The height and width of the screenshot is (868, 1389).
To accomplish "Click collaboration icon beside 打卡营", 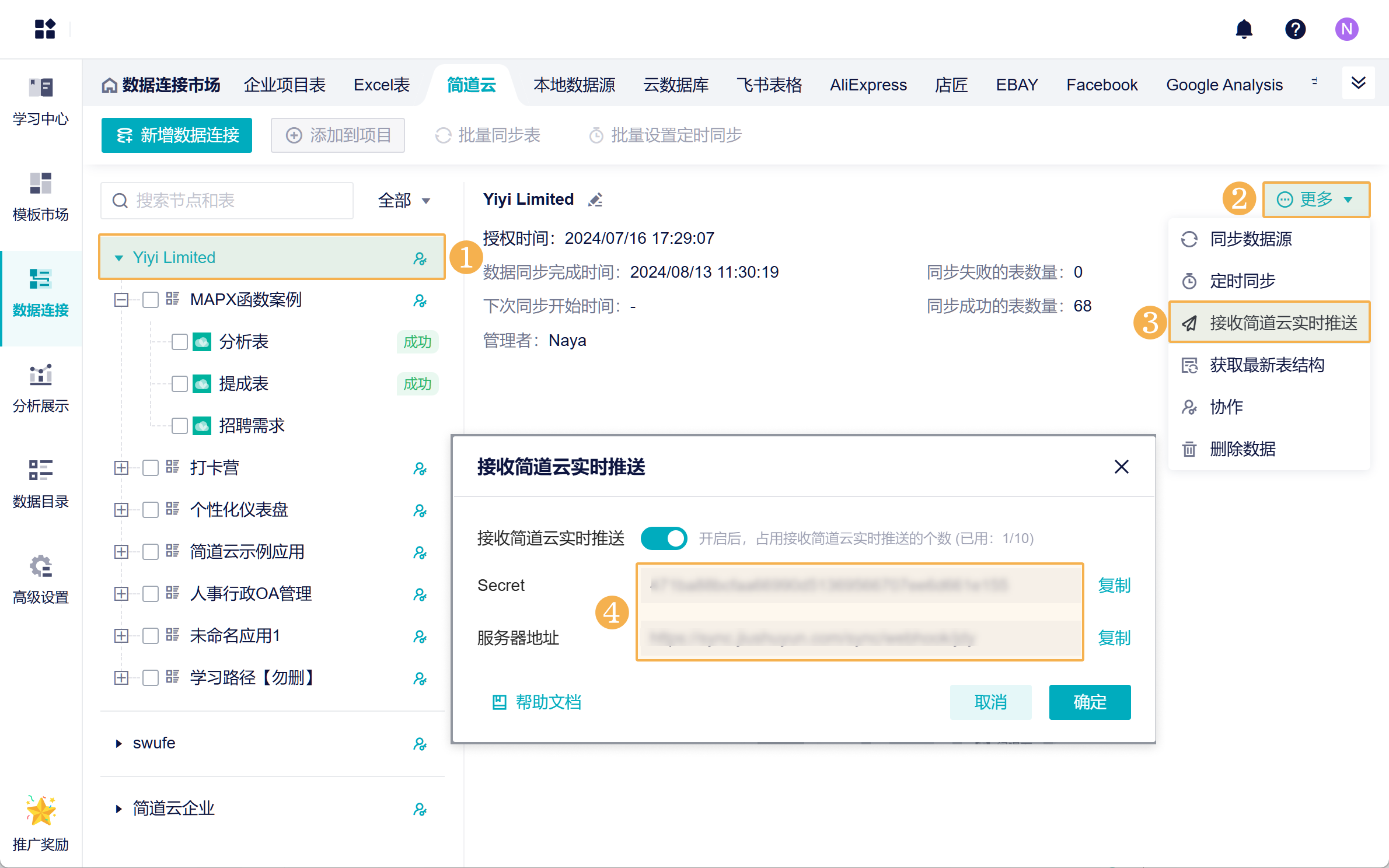I will (x=420, y=468).
